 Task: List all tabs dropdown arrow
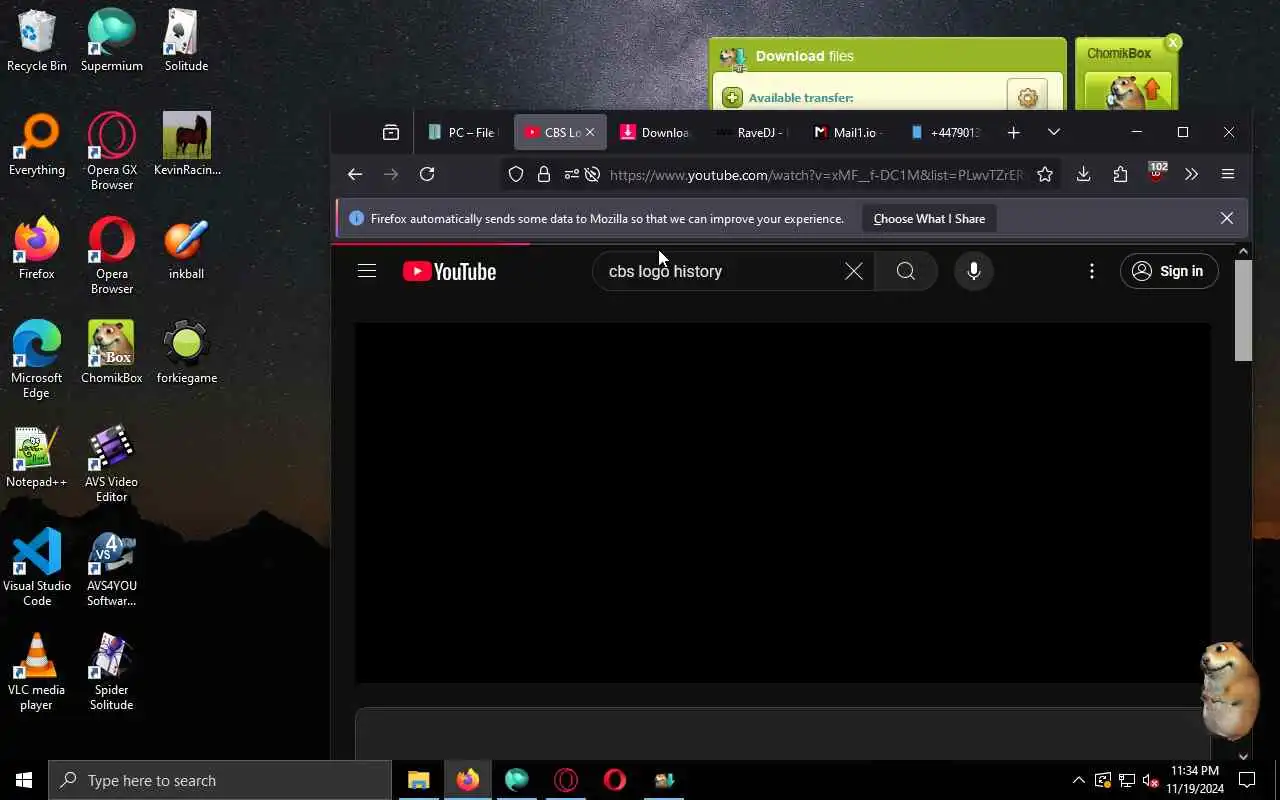tap(1053, 132)
